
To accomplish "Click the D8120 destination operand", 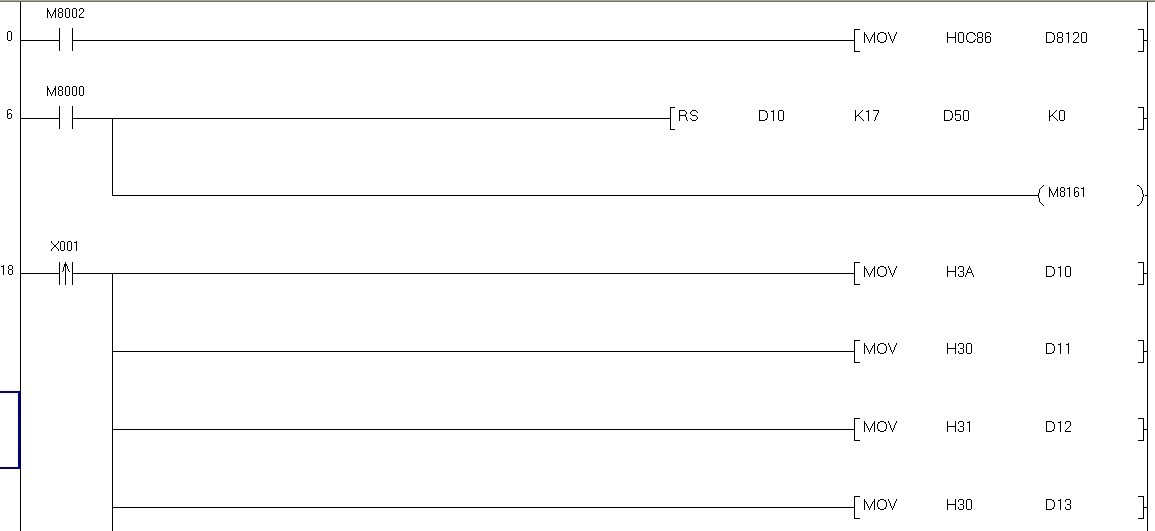I will pos(1065,39).
